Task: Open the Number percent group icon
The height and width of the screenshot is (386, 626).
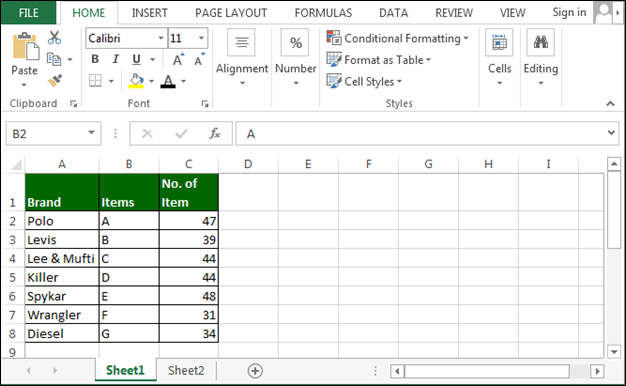Action: tap(295, 42)
